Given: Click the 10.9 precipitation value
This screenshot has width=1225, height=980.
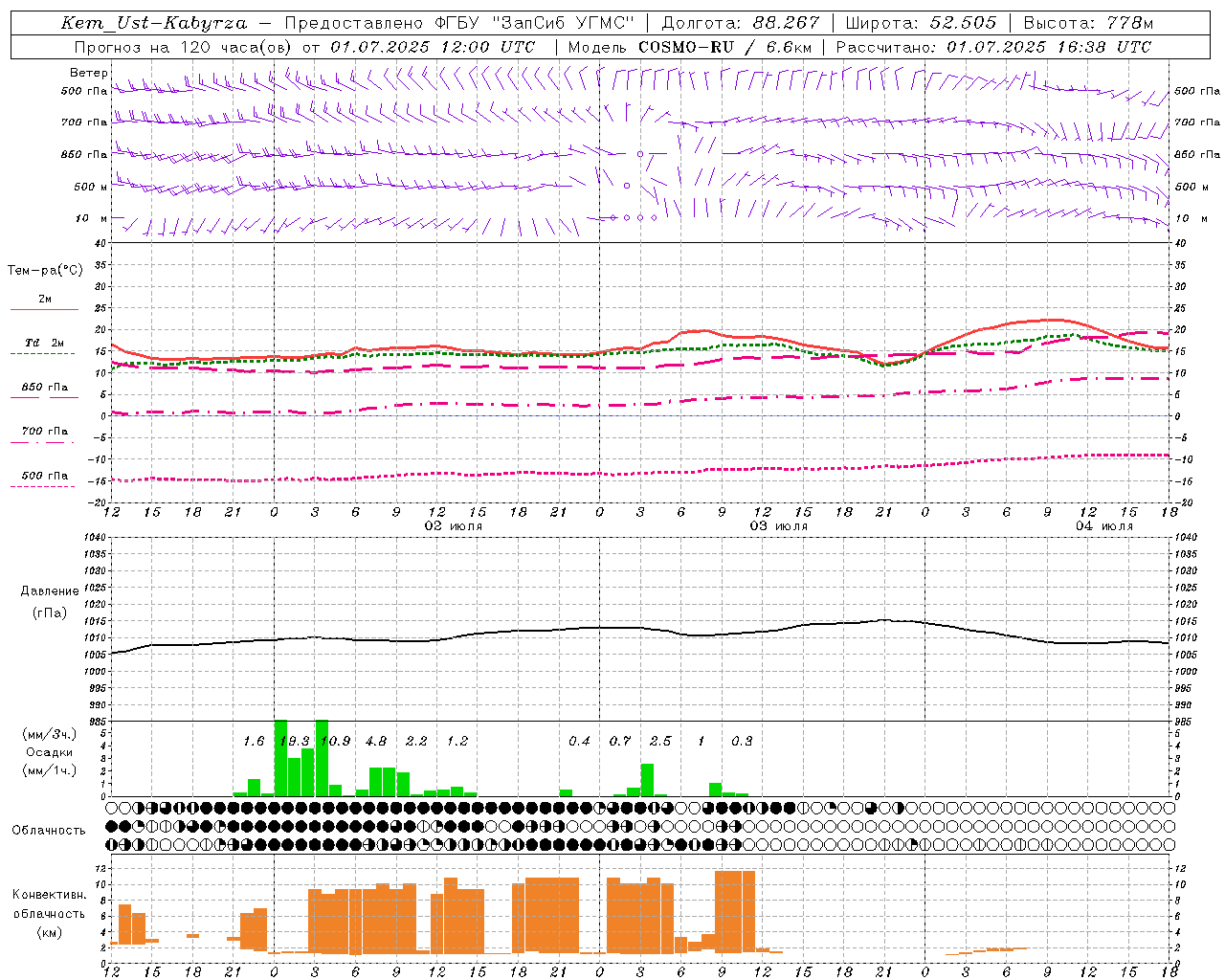Looking at the screenshot, I should 336,742.
